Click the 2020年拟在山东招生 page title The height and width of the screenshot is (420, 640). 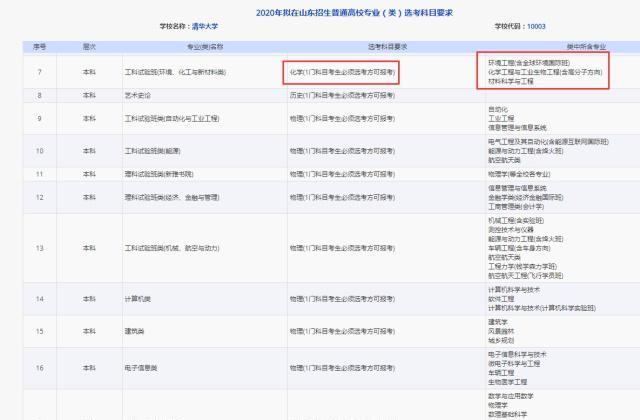pyautogui.click(x=354, y=13)
